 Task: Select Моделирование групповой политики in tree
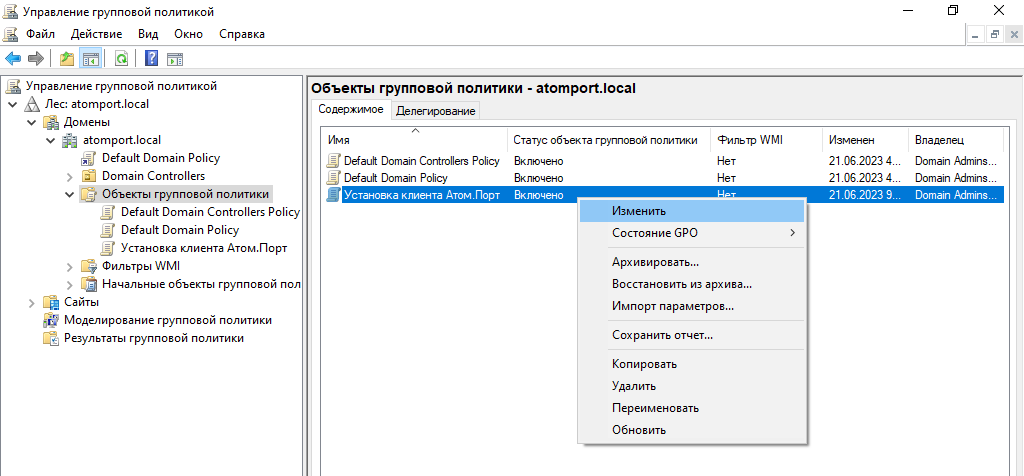pyautogui.click(x=167, y=320)
